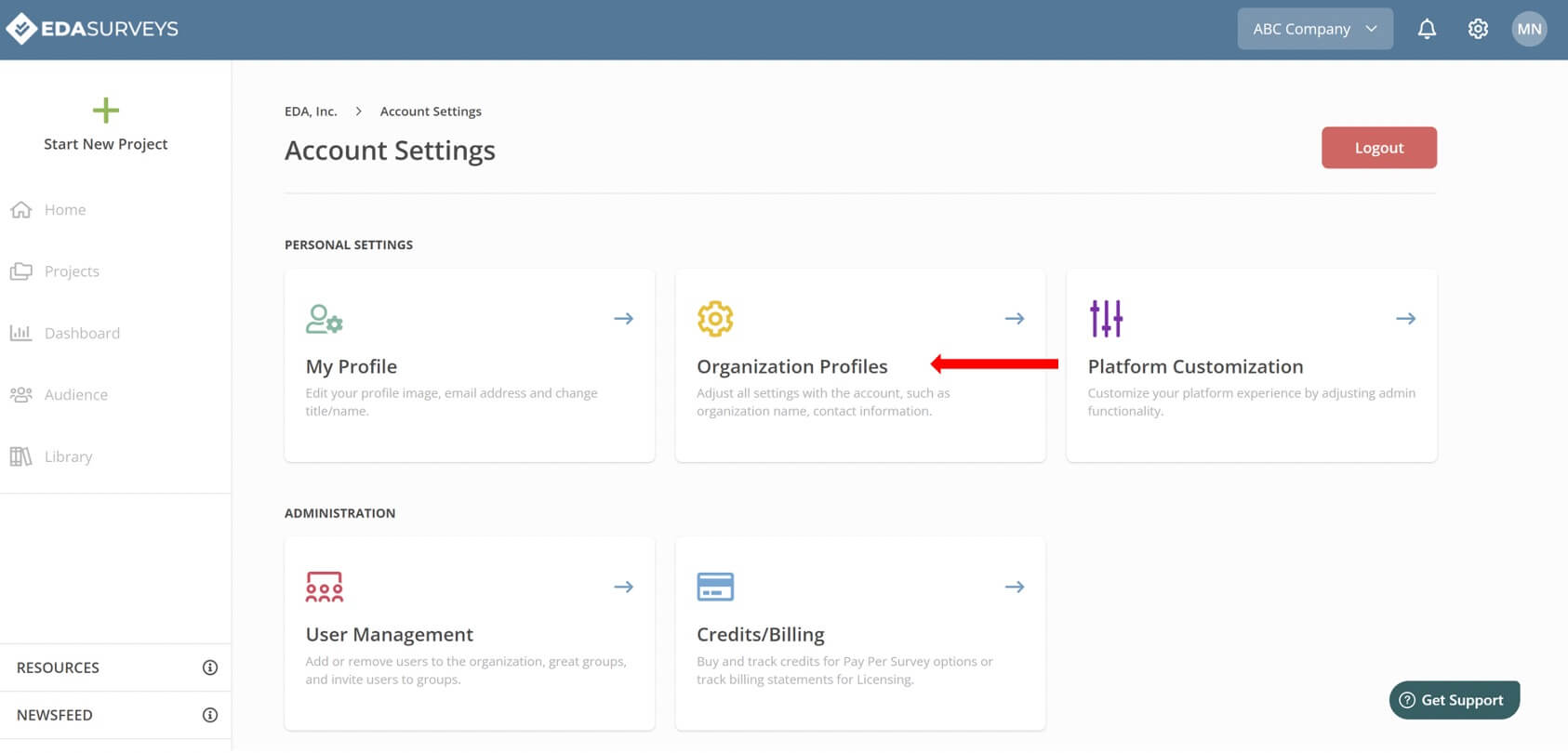Viewport: 1568px width, 753px height.
Task: Click the Organization Profiles gear icon
Action: click(x=715, y=319)
